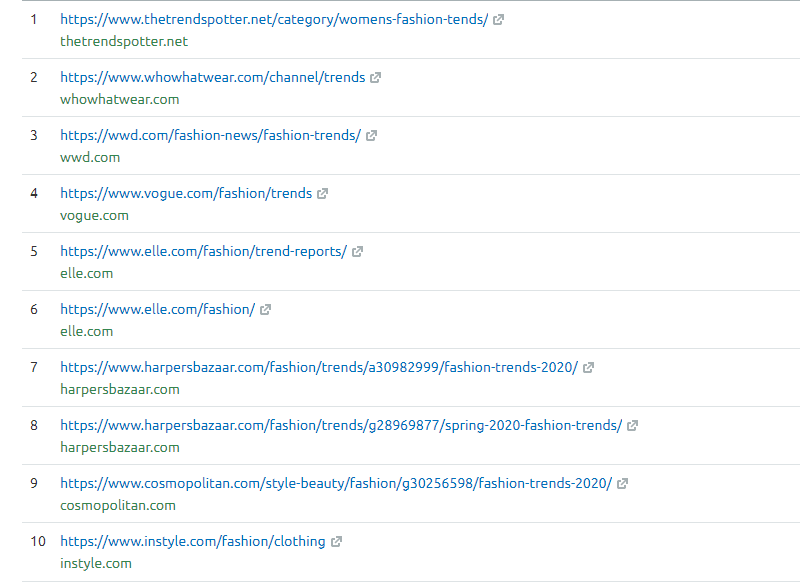Click position number 10
The height and width of the screenshot is (582, 800).
tap(38, 542)
